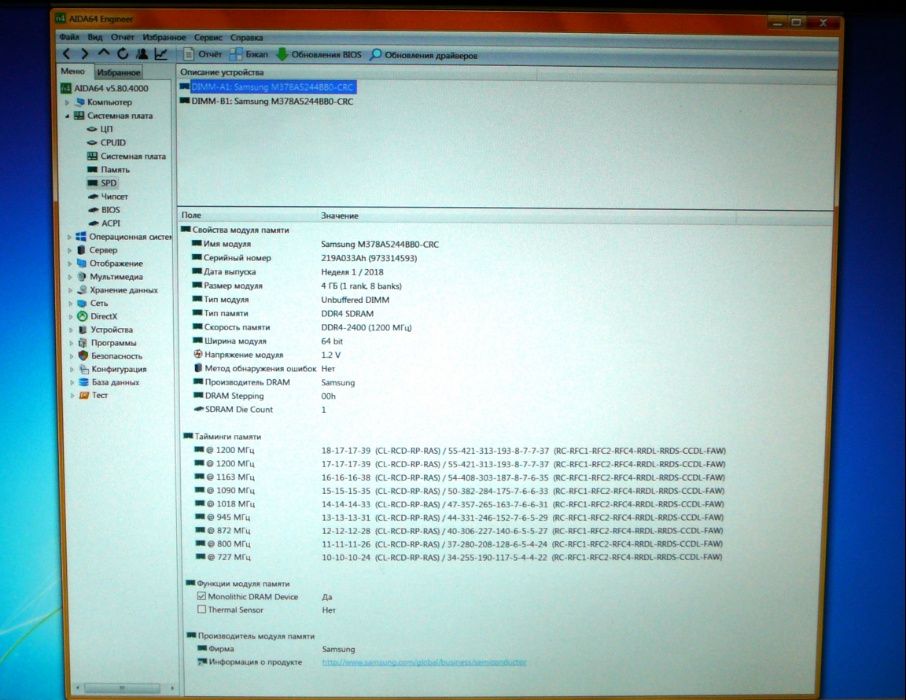Select the Размер модуля 4 ГБ row
This screenshot has height=700, width=906.
(x=297, y=286)
